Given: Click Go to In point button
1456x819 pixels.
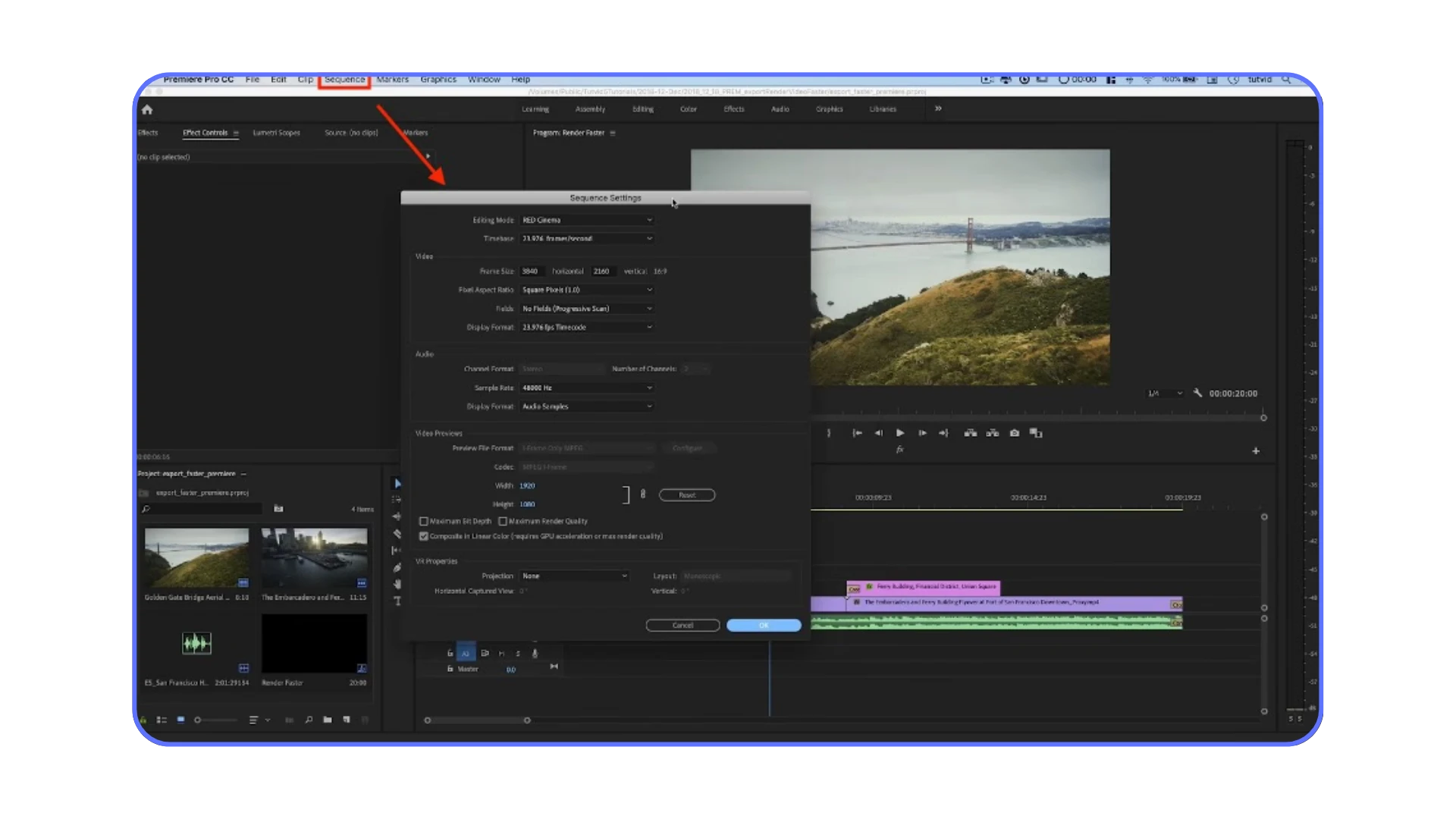Looking at the screenshot, I should (857, 433).
